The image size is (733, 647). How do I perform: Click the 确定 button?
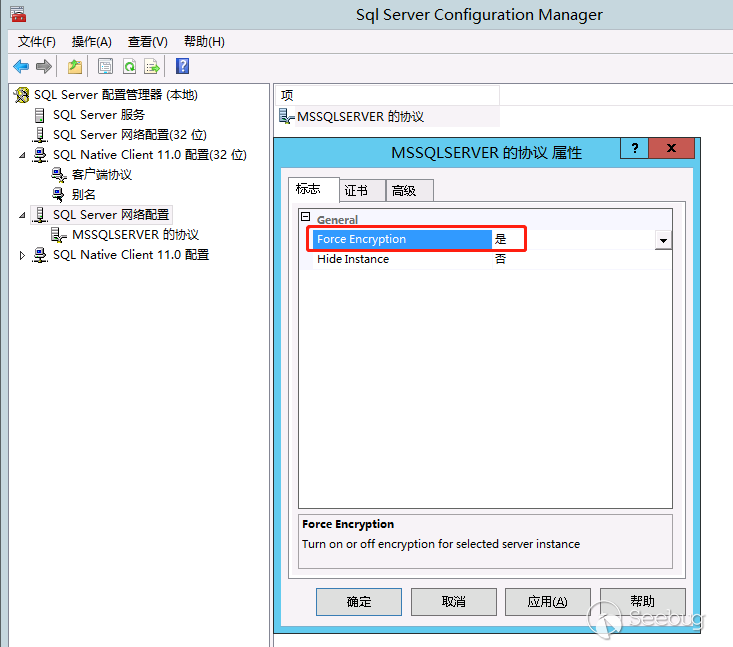click(359, 602)
